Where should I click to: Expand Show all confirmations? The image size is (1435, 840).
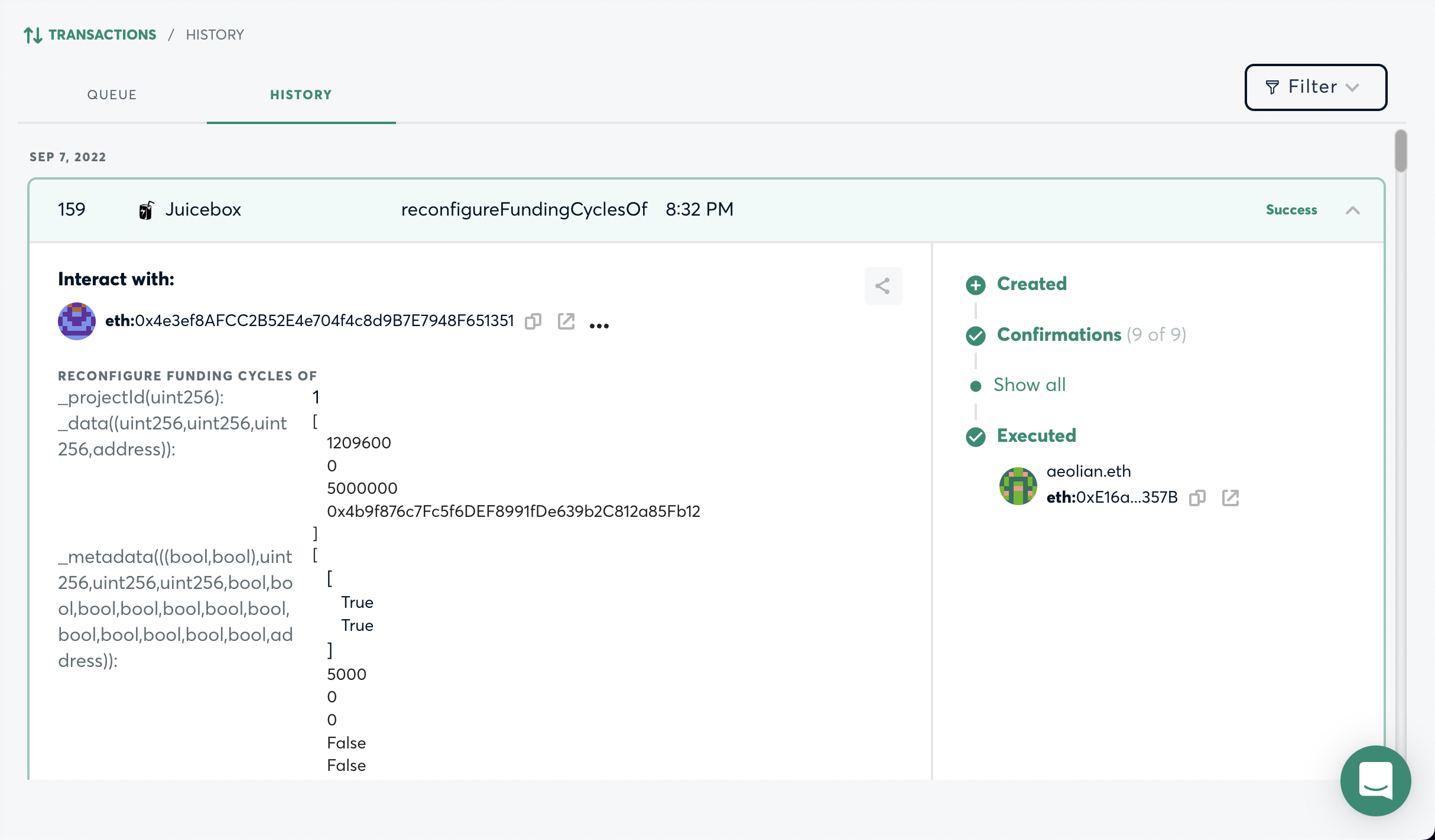(1029, 385)
